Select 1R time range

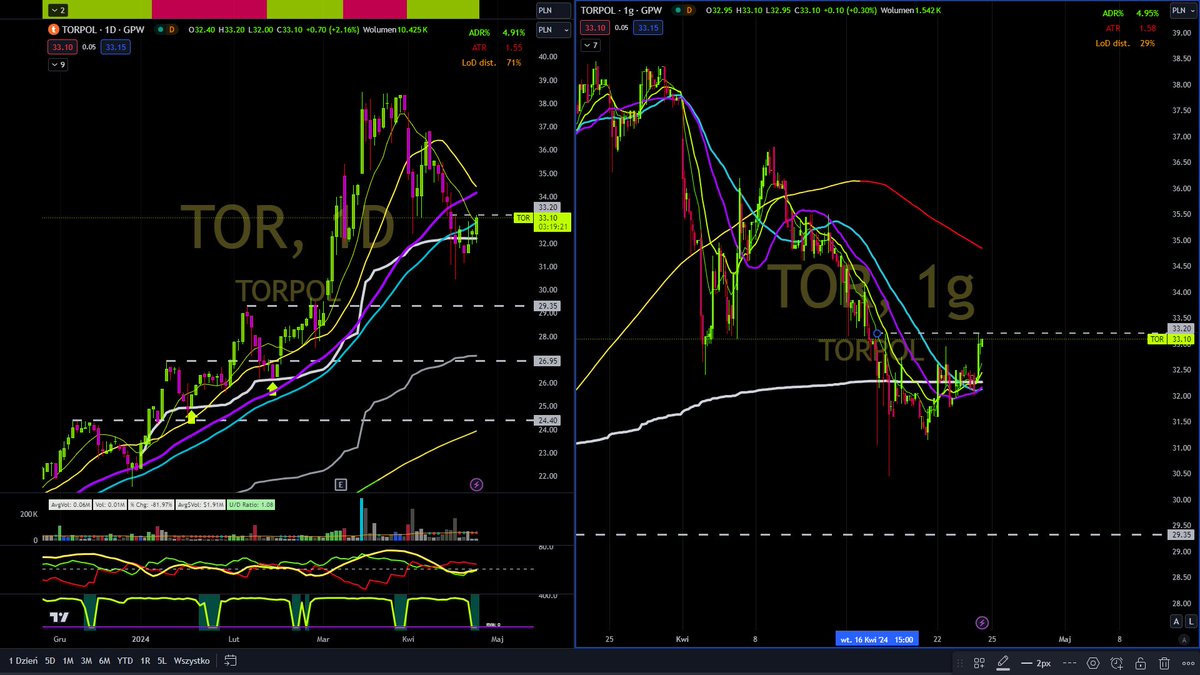[146, 661]
